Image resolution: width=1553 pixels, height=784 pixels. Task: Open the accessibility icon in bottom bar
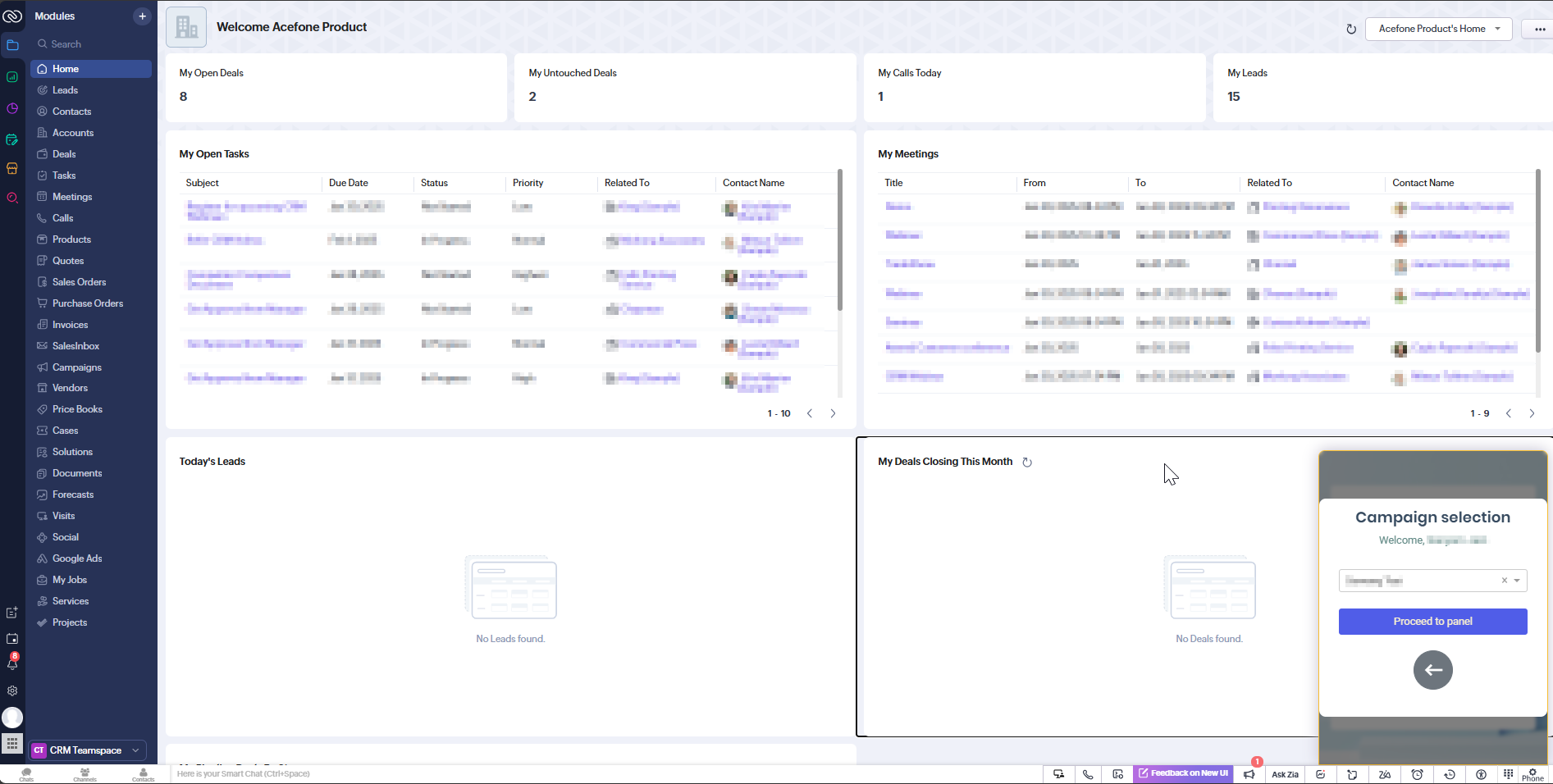pos(1481,774)
